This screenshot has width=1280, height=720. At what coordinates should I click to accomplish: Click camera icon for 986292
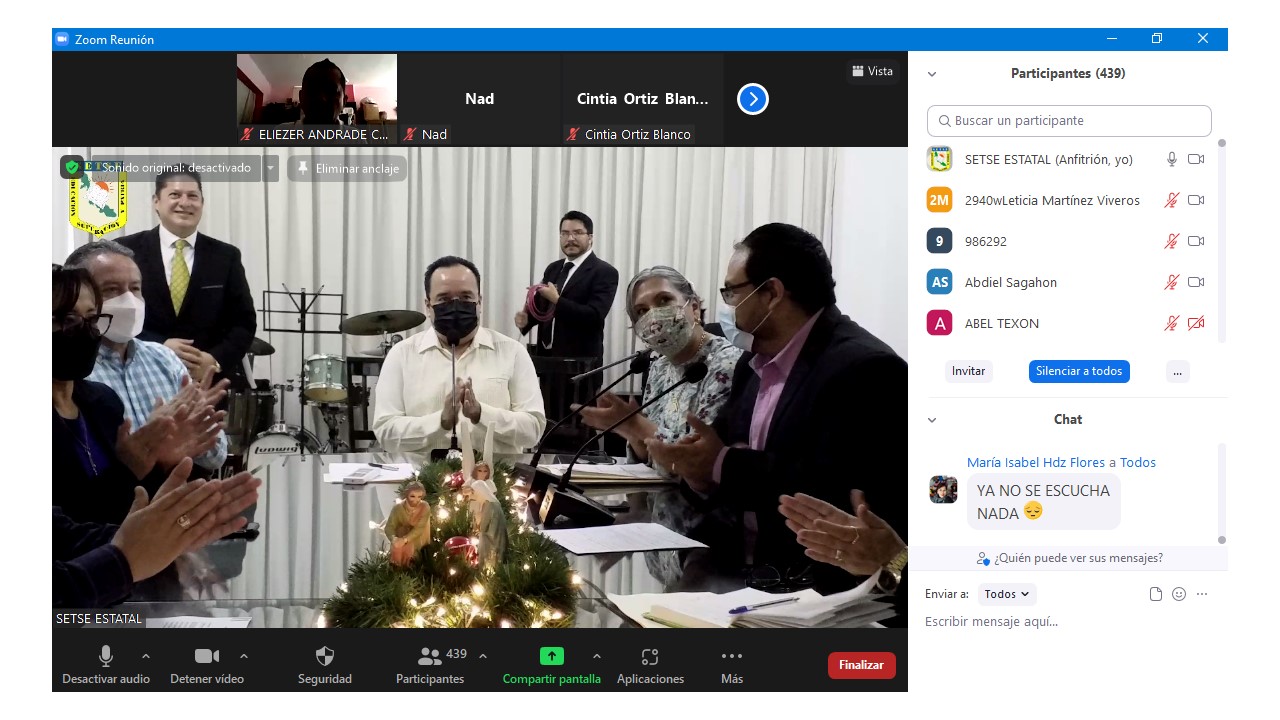coord(1196,241)
